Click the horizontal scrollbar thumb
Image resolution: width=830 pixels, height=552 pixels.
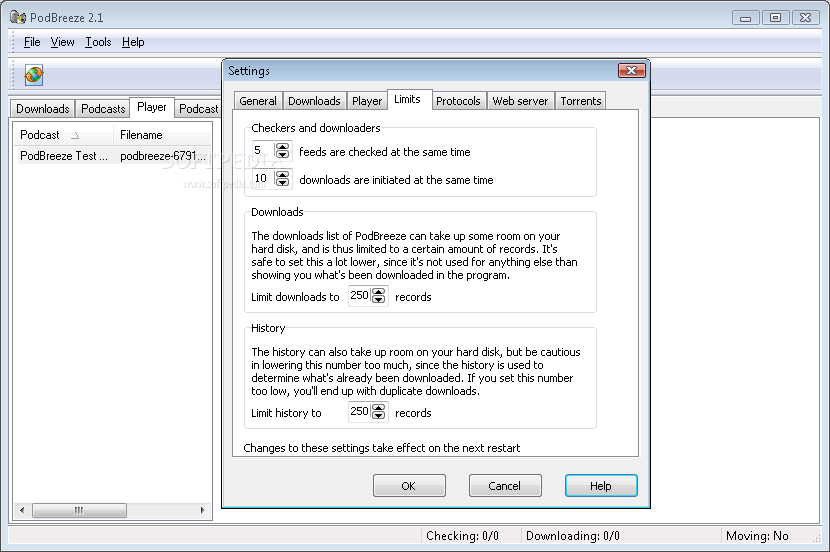[79, 510]
